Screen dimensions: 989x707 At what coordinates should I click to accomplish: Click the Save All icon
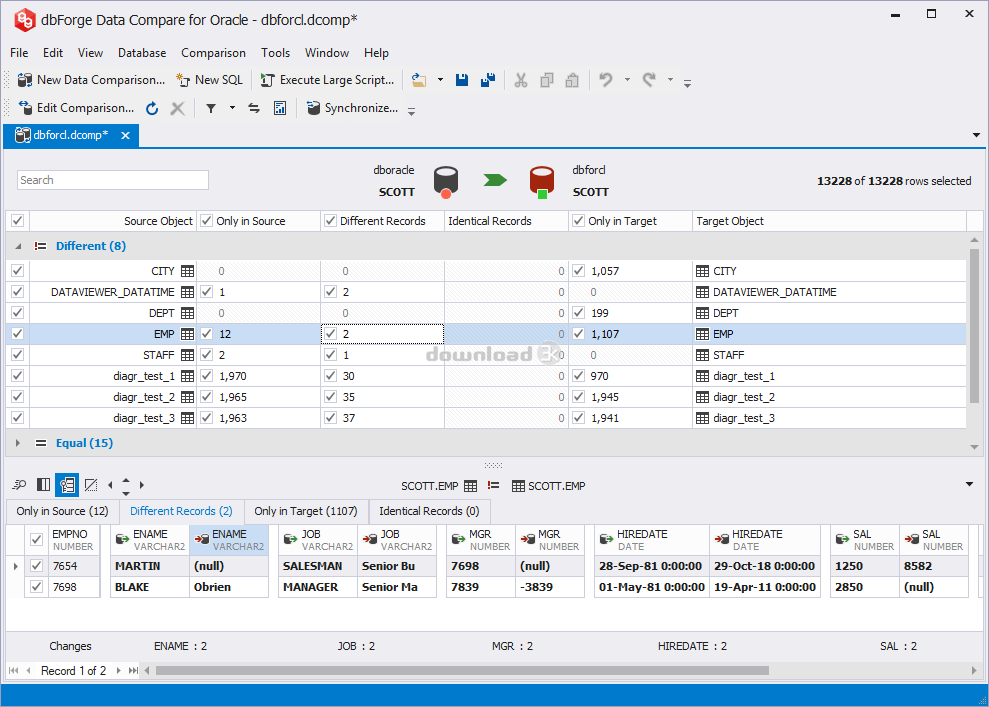pyautogui.click(x=488, y=80)
